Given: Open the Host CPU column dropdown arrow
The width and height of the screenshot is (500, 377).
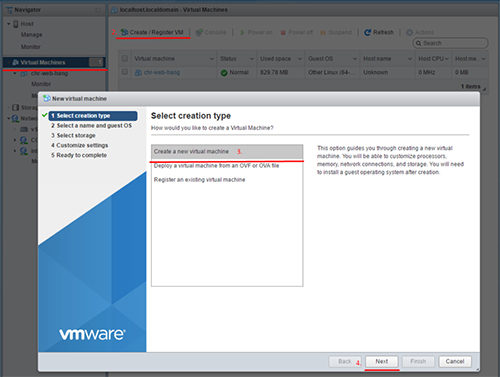Looking at the screenshot, I should [x=447, y=59].
